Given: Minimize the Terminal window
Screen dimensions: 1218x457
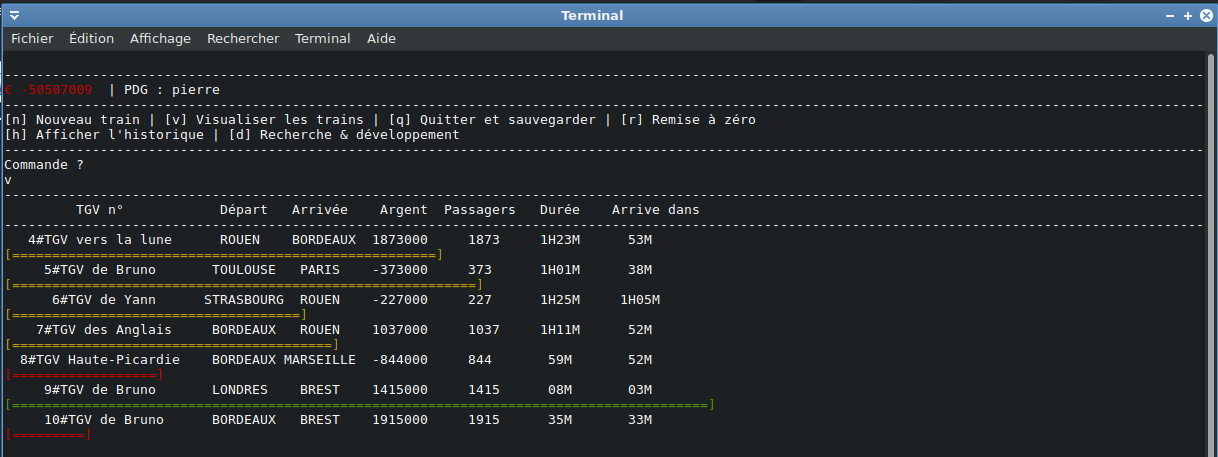Looking at the screenshot, I should (x=1170, y=16).
